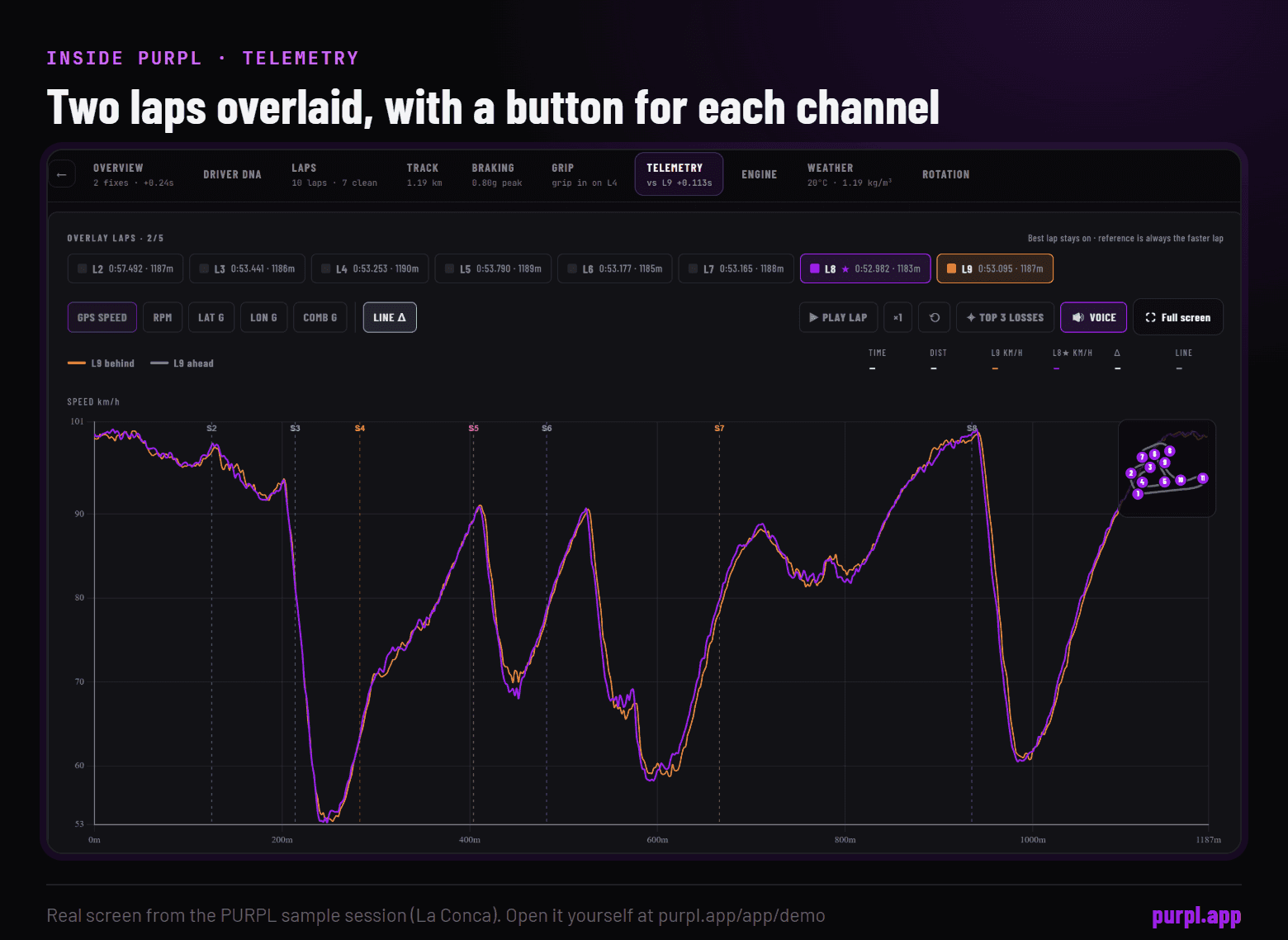Select corner marker 10 on track map

point(1181,480)
